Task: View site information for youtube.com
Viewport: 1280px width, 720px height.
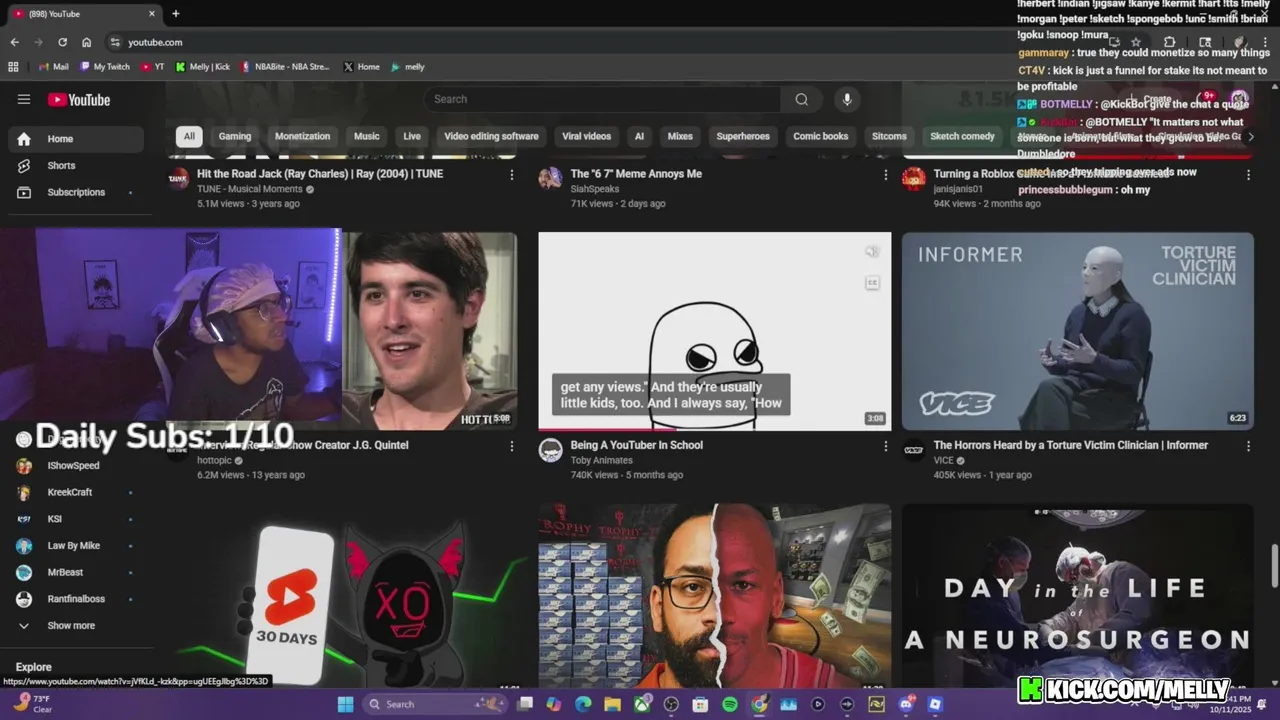Action: click(115, 42)
